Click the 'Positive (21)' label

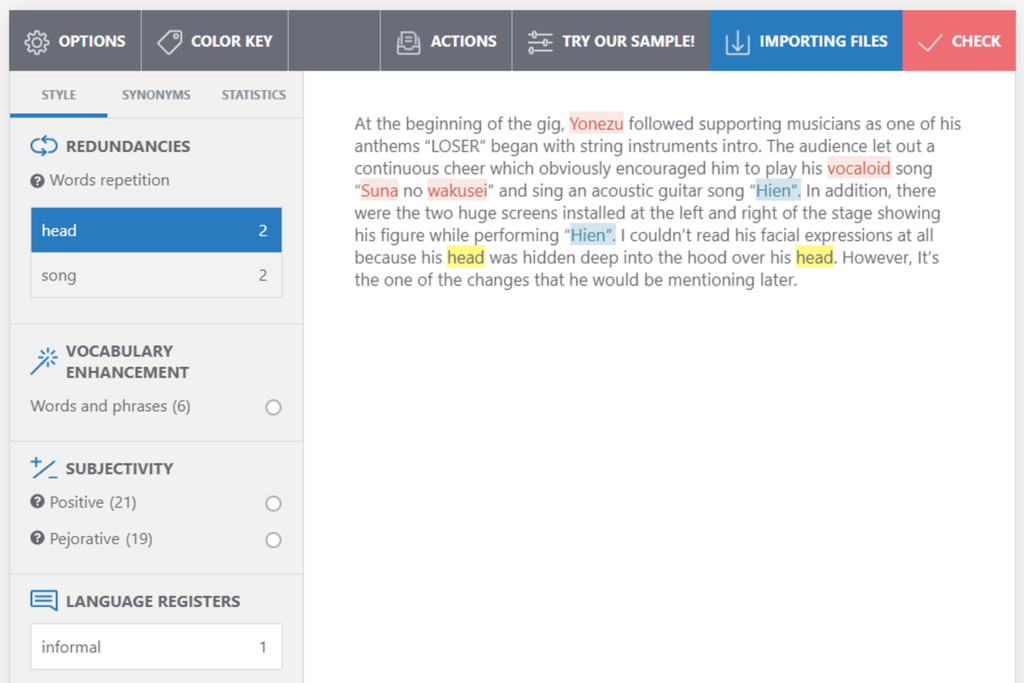[93, 502]
